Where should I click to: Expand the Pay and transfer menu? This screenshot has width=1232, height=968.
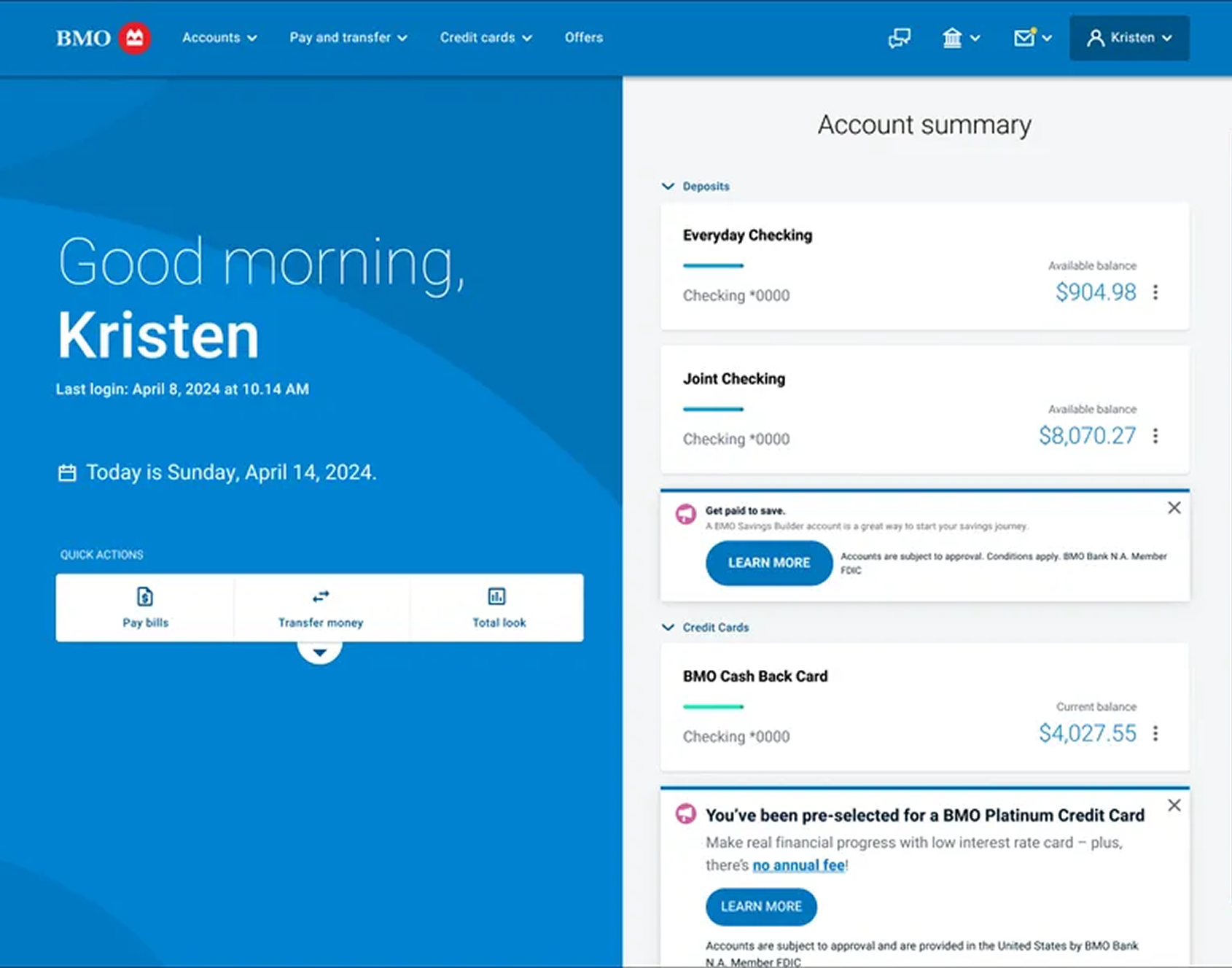[x=348, y=38]
